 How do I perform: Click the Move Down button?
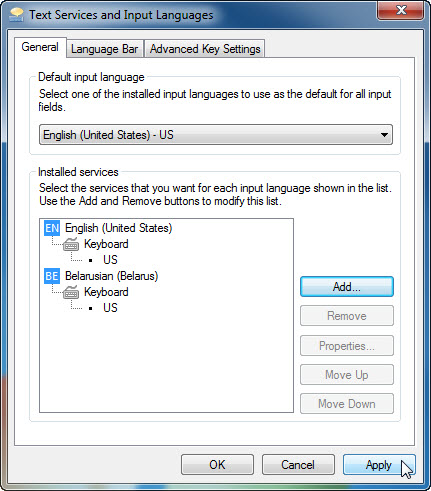coord(347,404)
